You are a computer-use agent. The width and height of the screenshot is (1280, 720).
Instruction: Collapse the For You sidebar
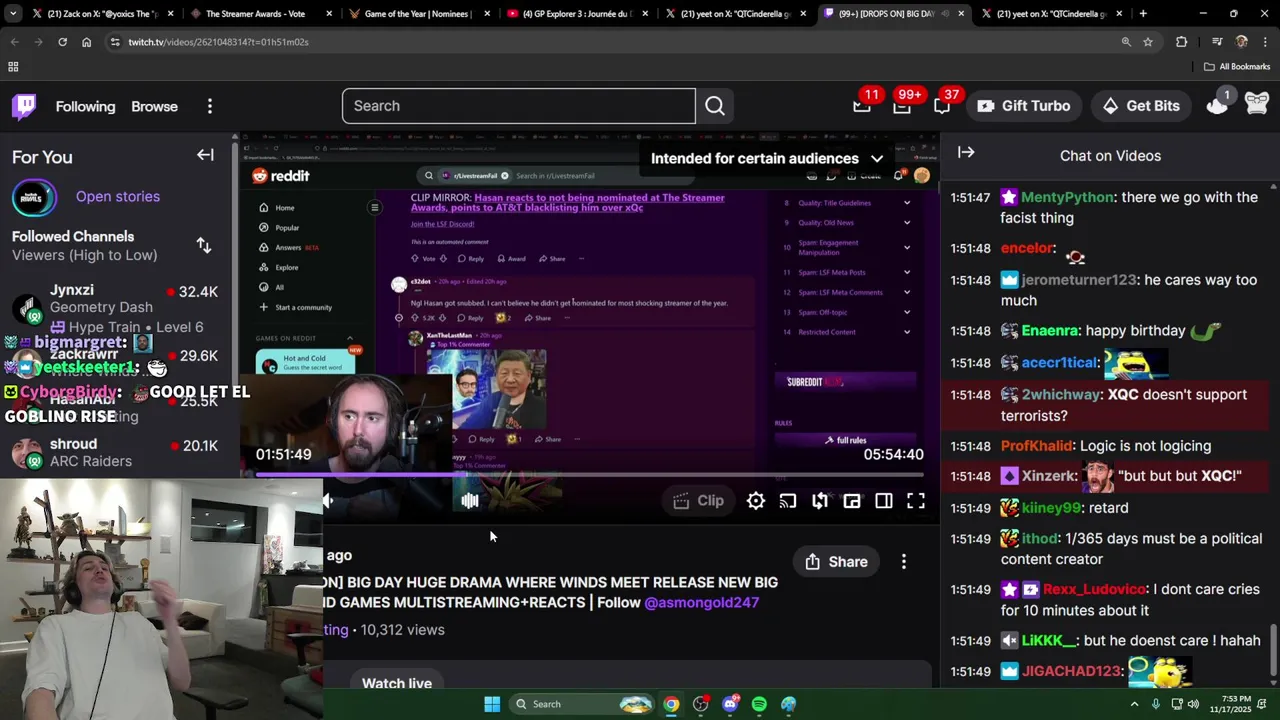pos(205,155)
